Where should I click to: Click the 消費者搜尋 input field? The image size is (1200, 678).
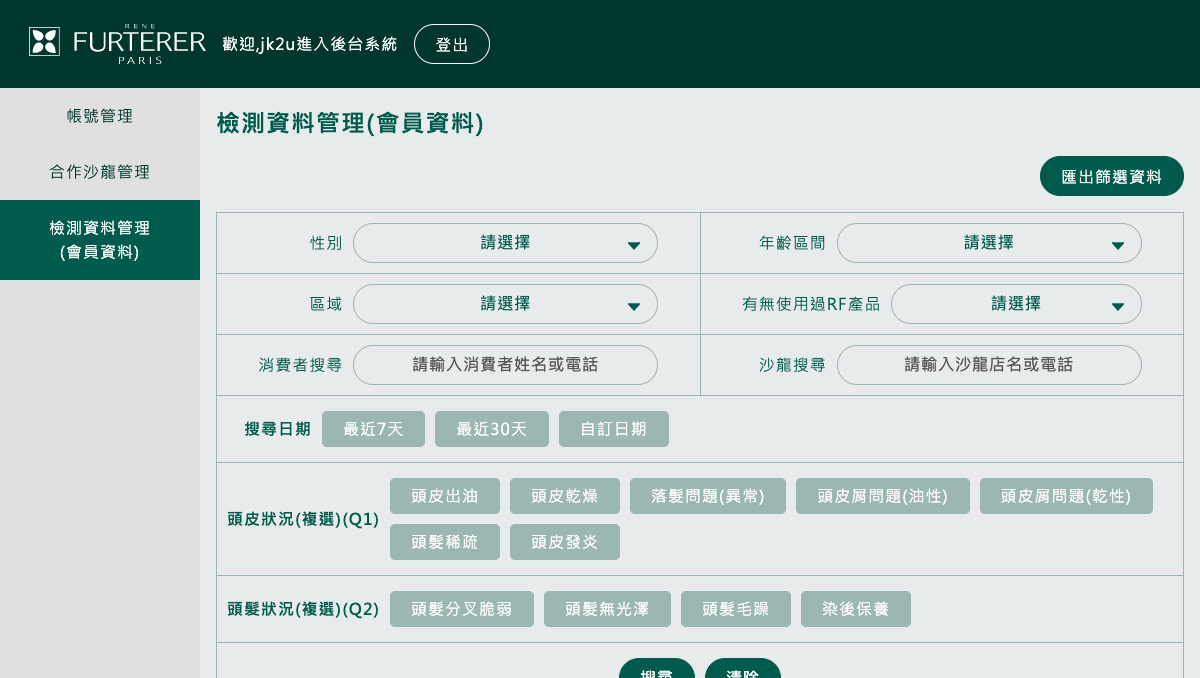[x=505, y=364]
